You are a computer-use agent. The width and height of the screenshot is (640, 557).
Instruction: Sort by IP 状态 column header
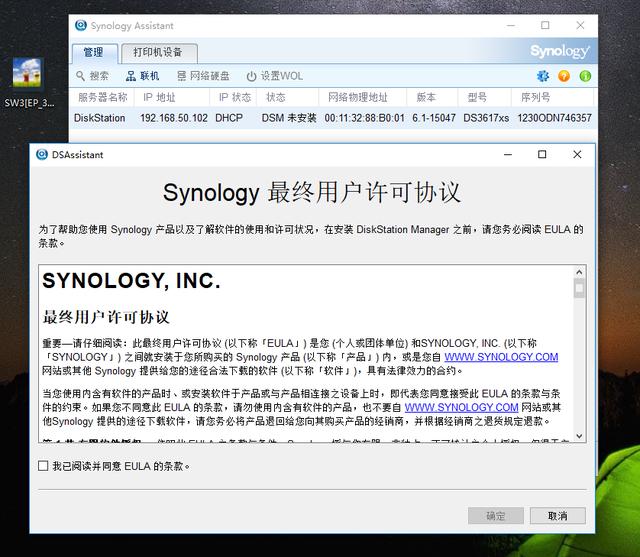233,98
